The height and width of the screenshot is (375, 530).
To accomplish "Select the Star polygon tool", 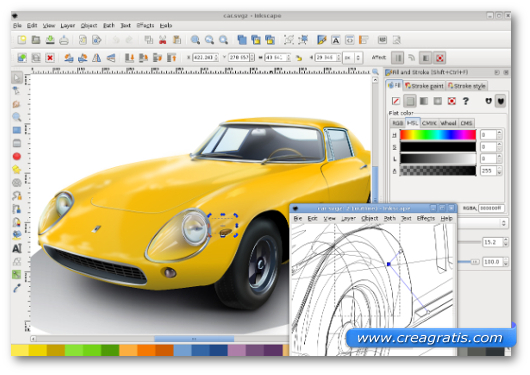I will click(x=17, y=169).
